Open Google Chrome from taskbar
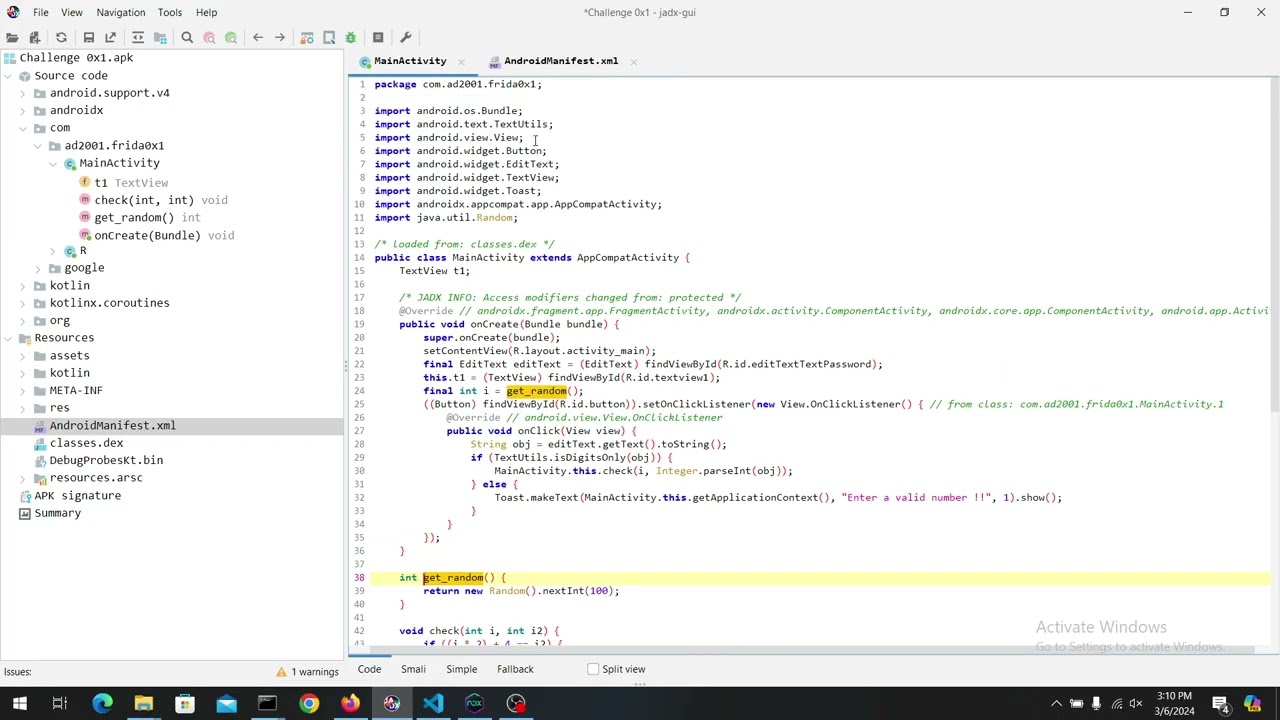This screenshot has height=720, width=1280. click(x=309, y=703)
